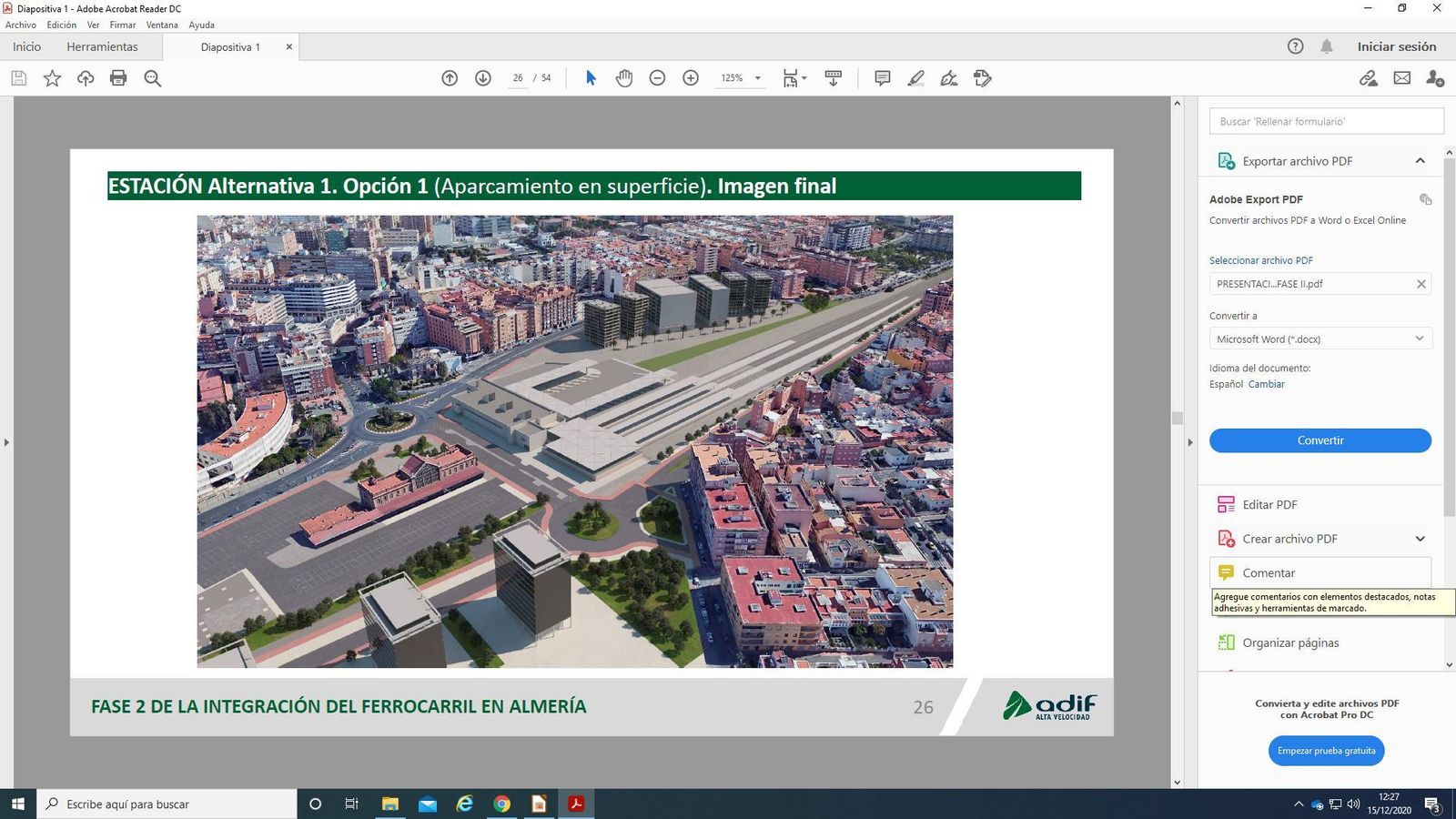Open the sticky note Comment tool
The image size is (1456, 819).
pos(881,78)
